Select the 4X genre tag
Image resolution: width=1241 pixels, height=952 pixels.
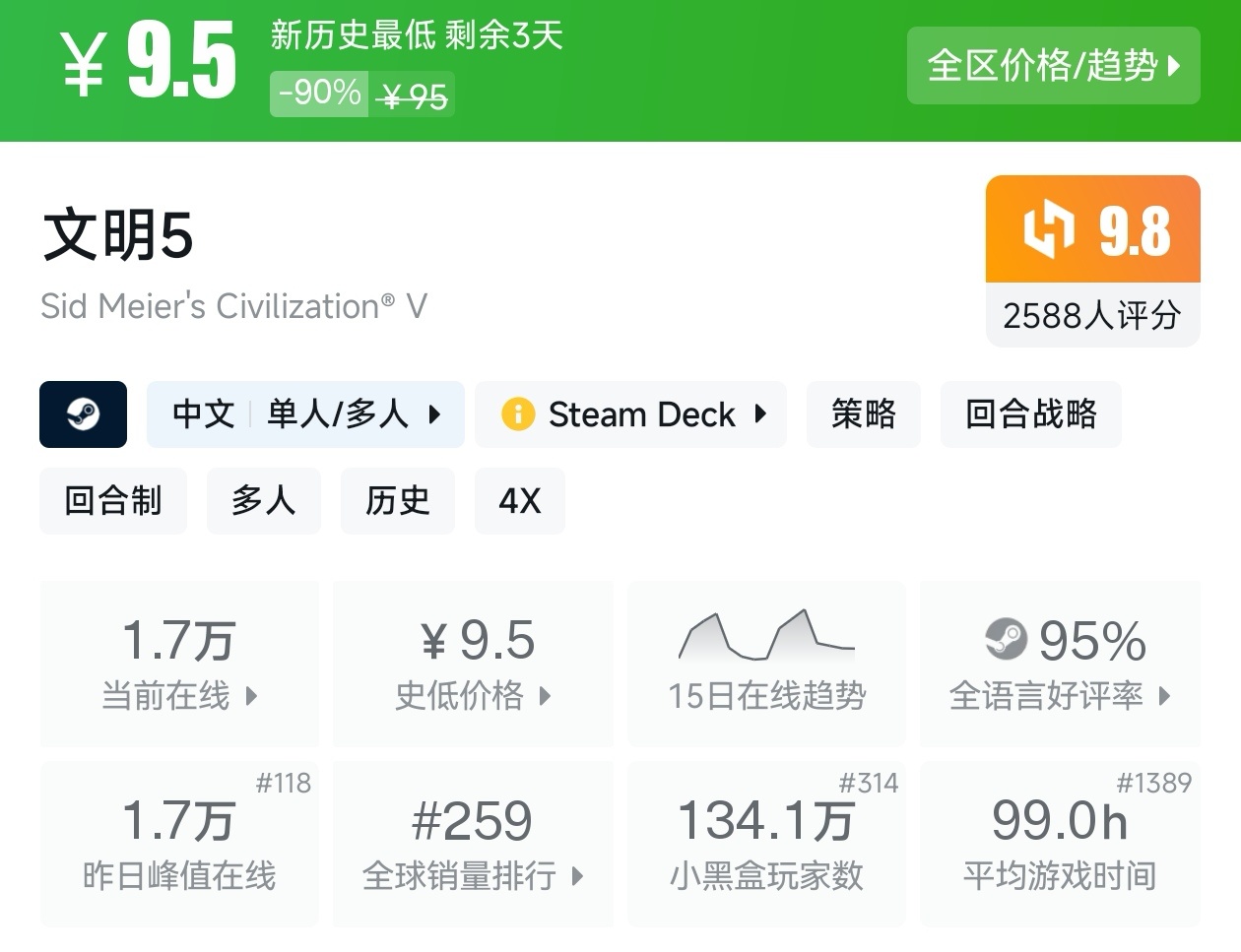[520, 501]
